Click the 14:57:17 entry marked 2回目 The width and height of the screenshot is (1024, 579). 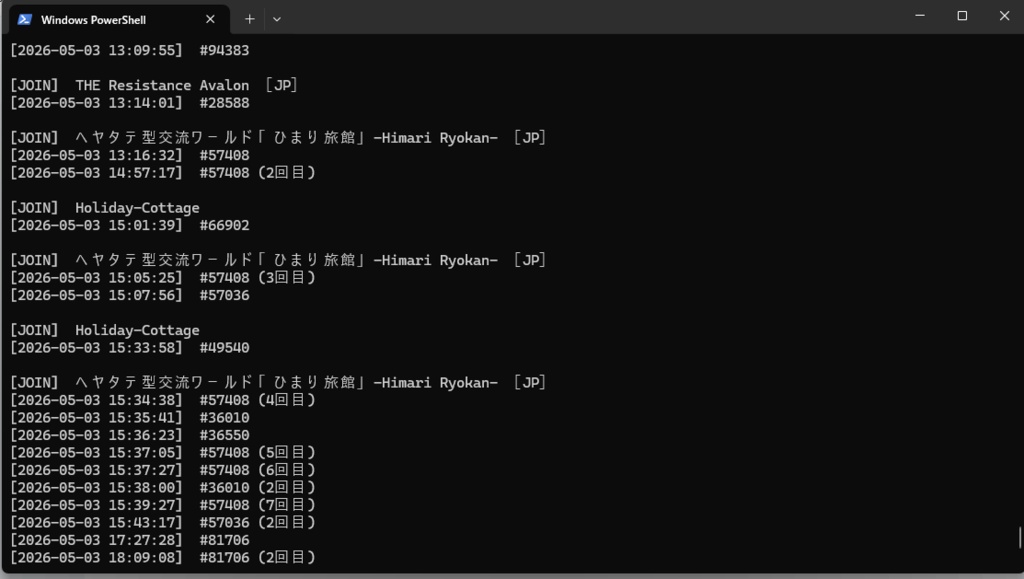coord(163,173)
